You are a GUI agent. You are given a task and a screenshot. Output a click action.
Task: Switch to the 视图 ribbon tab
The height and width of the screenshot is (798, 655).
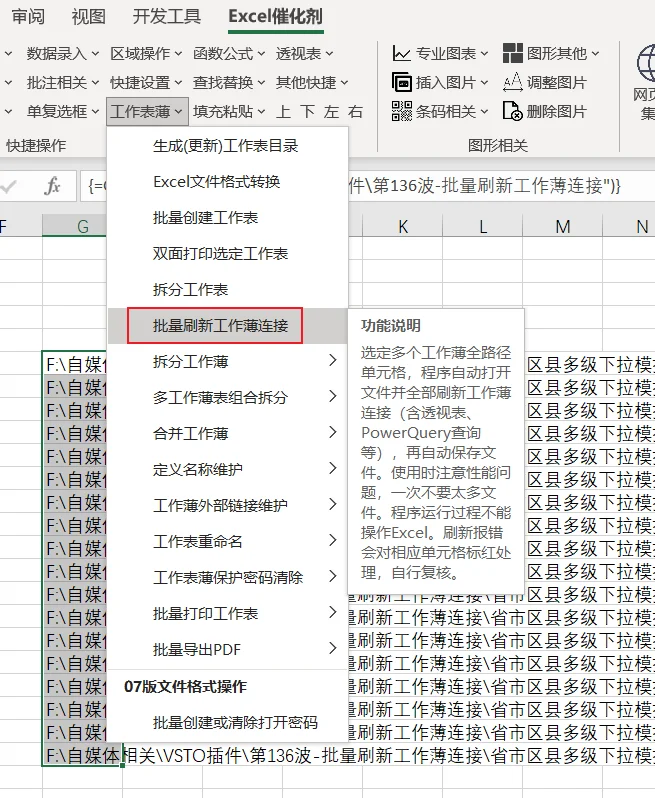(x=89, y=17)
